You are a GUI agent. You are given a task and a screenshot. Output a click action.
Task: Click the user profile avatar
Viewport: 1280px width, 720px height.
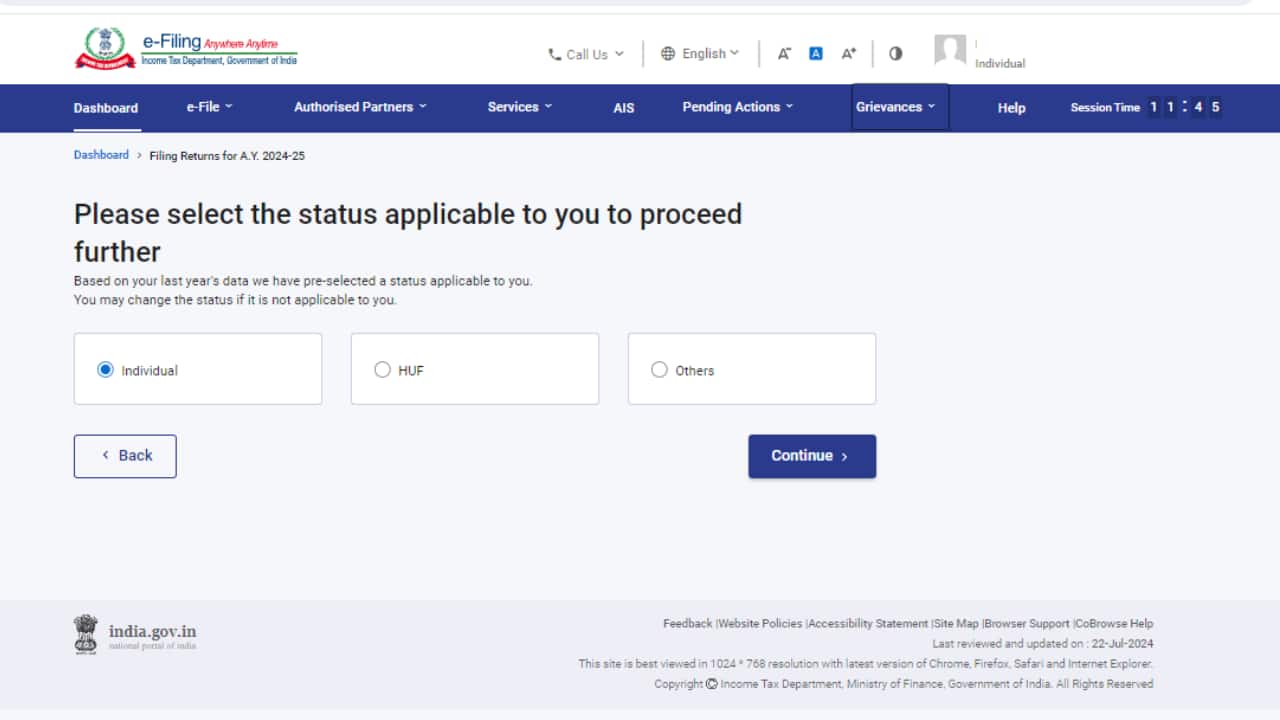click(x=950, y=50)
